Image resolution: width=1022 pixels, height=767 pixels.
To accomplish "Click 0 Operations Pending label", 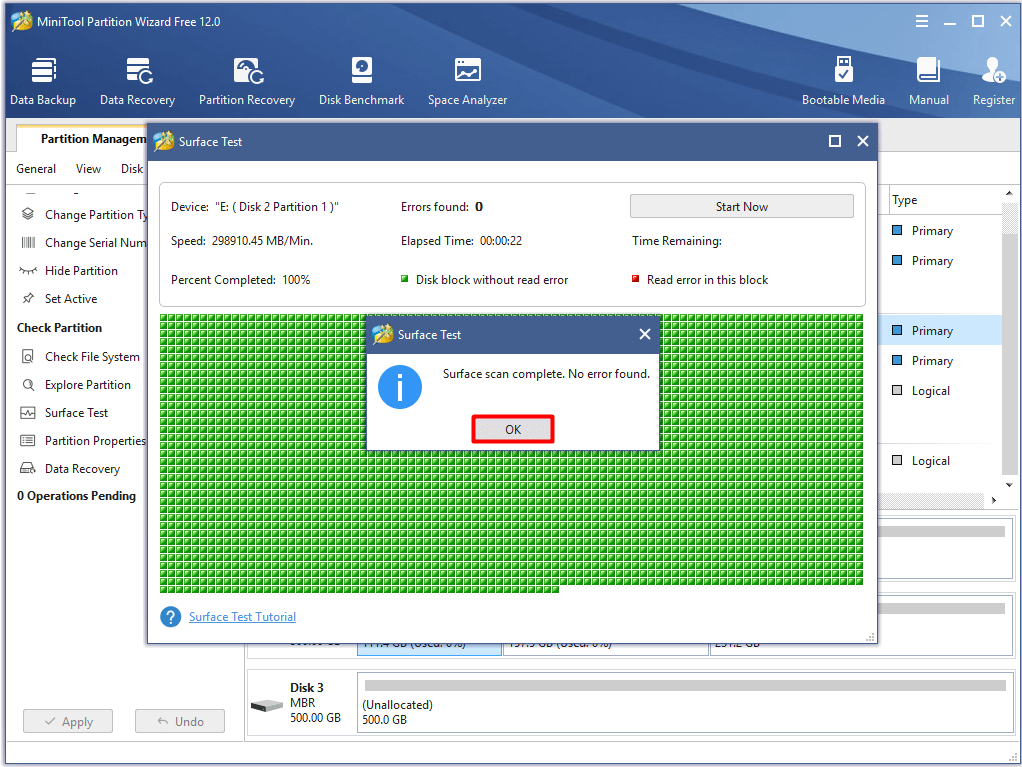I will 76,495.
